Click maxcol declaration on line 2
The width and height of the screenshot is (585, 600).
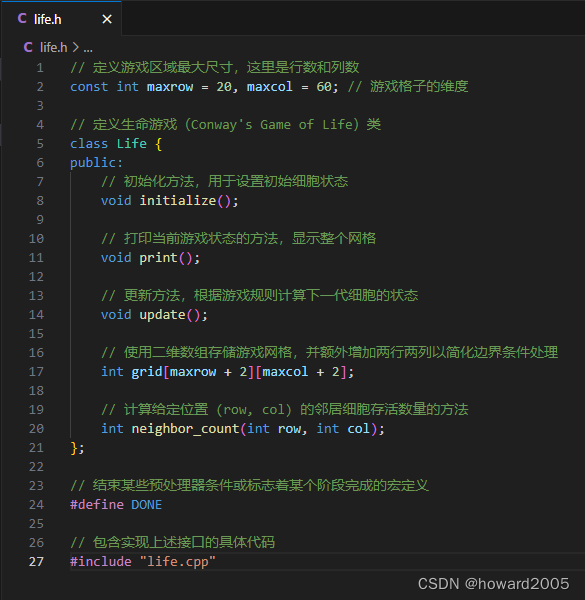coord(270,87)
